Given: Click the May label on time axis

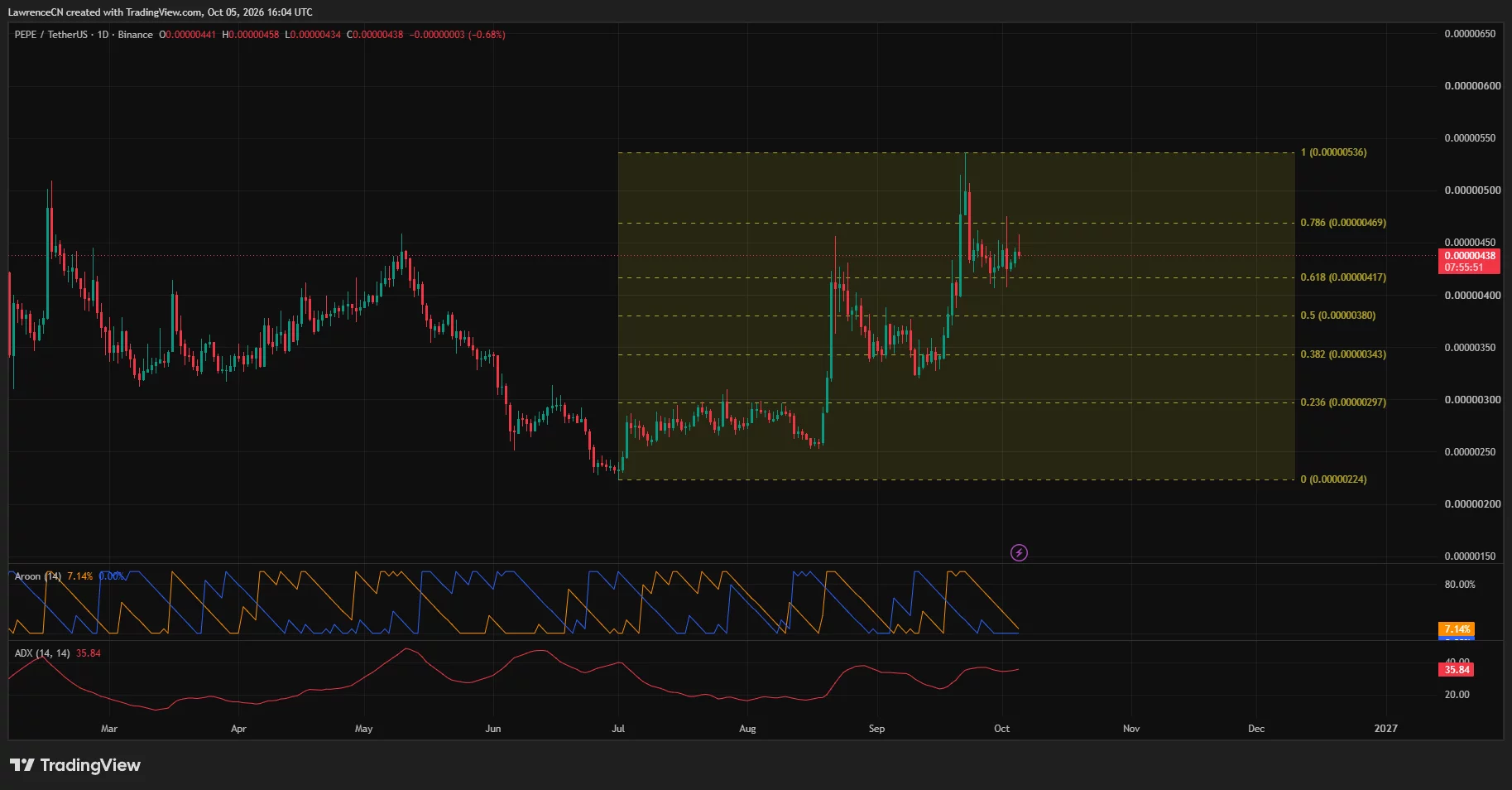Looking at the screenshot, I should coord(363,729).
